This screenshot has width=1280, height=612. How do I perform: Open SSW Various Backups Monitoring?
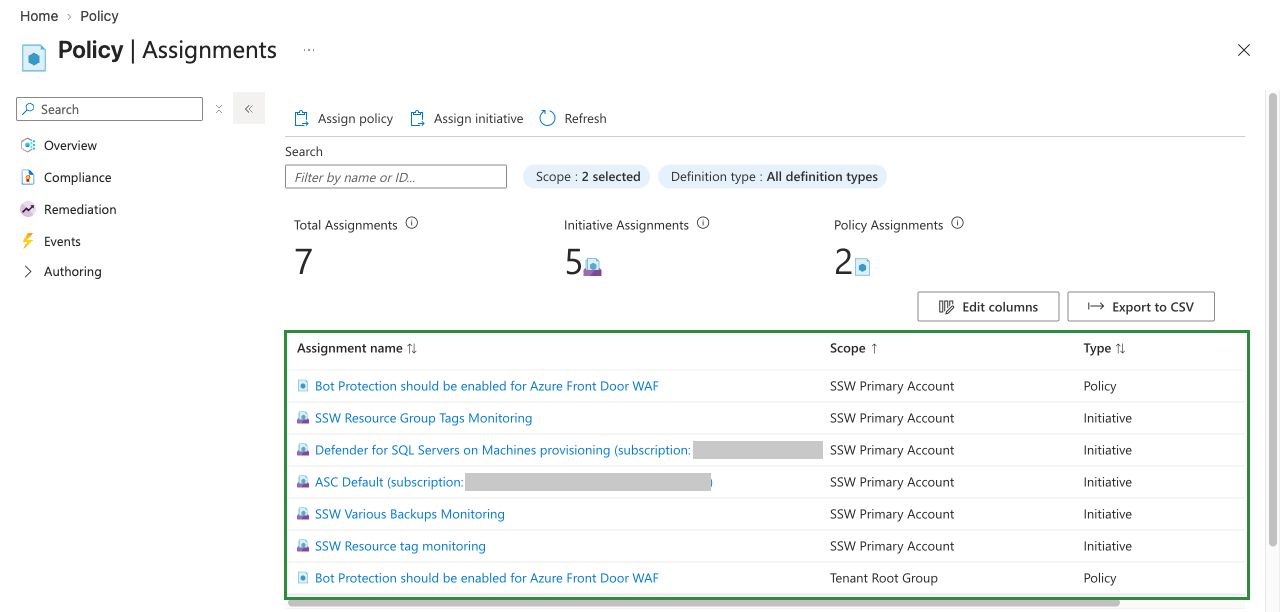(410, 514)
